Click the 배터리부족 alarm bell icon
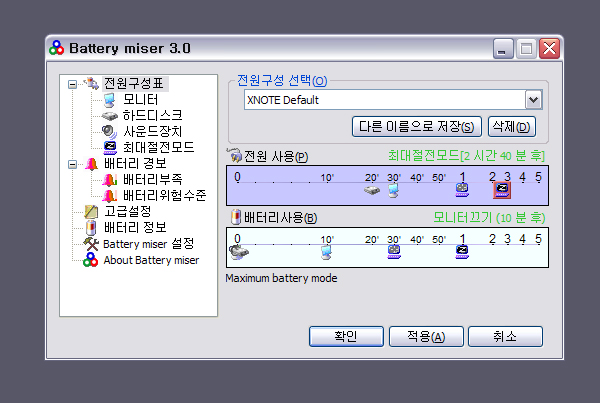The width and height of the screenshot is (600, 403). 109,180
